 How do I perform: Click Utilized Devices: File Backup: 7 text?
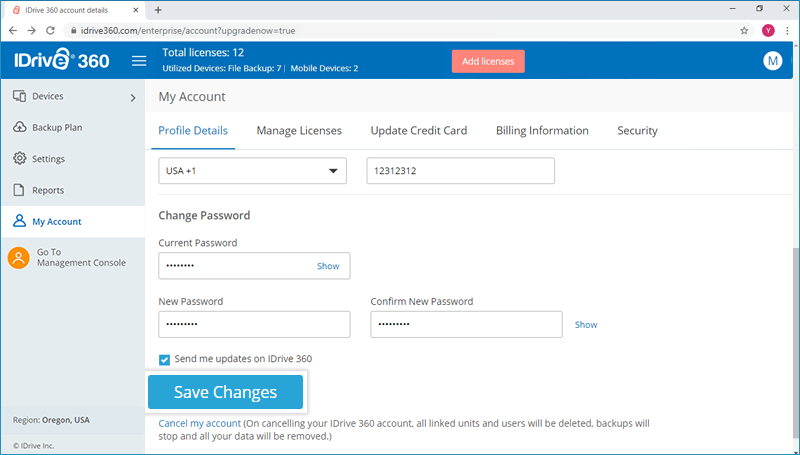[221, 68]
